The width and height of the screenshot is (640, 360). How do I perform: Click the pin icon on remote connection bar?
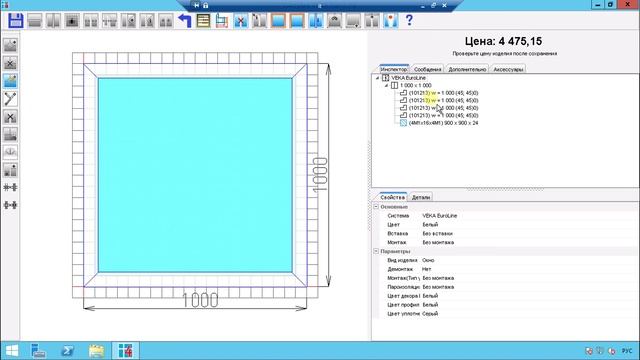(197, 5)
